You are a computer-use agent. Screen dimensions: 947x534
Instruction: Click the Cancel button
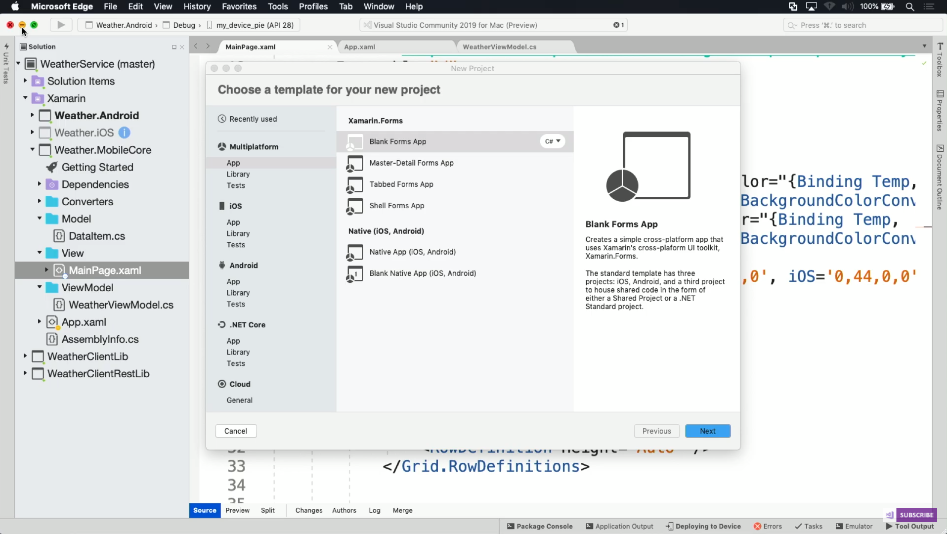click(236, 431)
